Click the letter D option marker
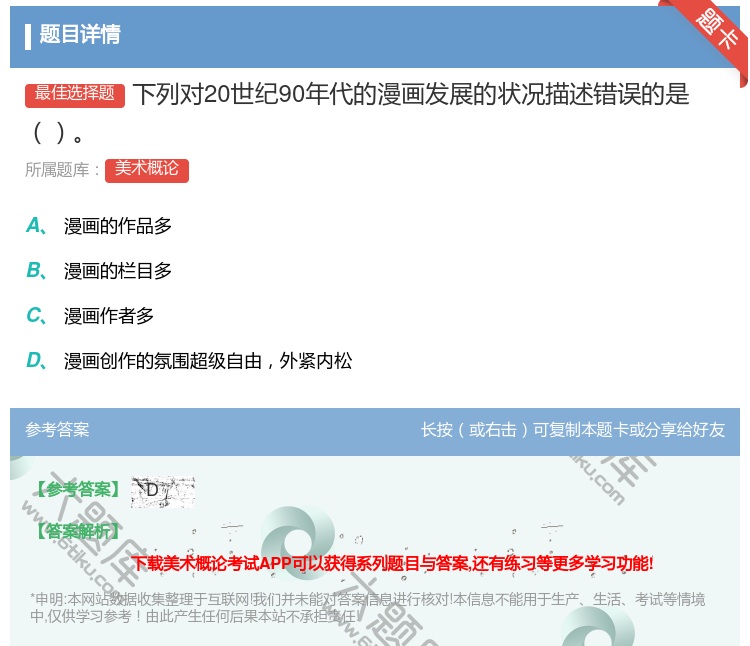Viewport: 750px width, 646px height. [36, 360]
